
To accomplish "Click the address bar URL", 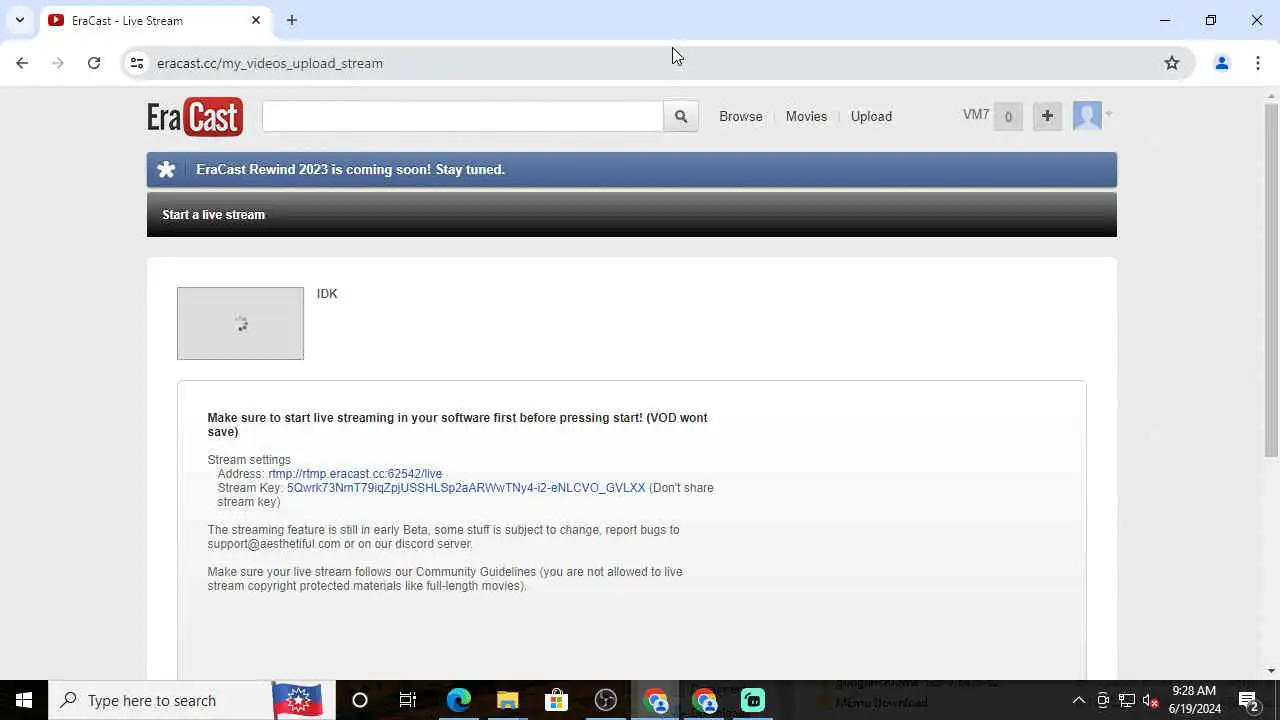I will pyautogui.click(x=270, y=63).
